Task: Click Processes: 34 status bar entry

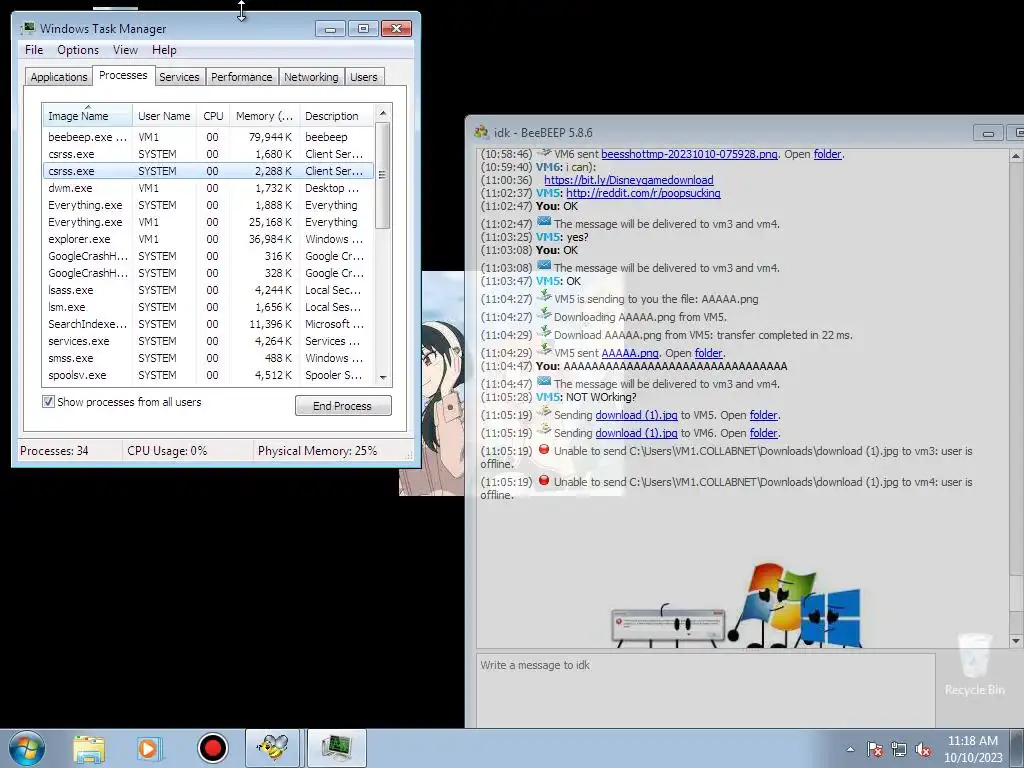Action: point(54,451)
